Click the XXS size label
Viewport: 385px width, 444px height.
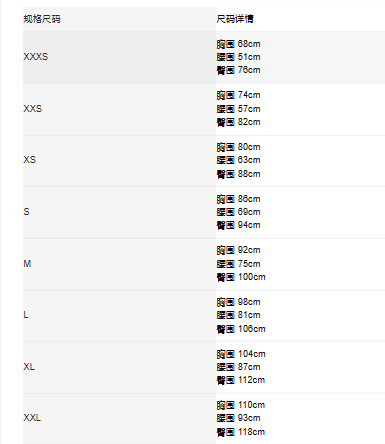(x=33, y=109)
